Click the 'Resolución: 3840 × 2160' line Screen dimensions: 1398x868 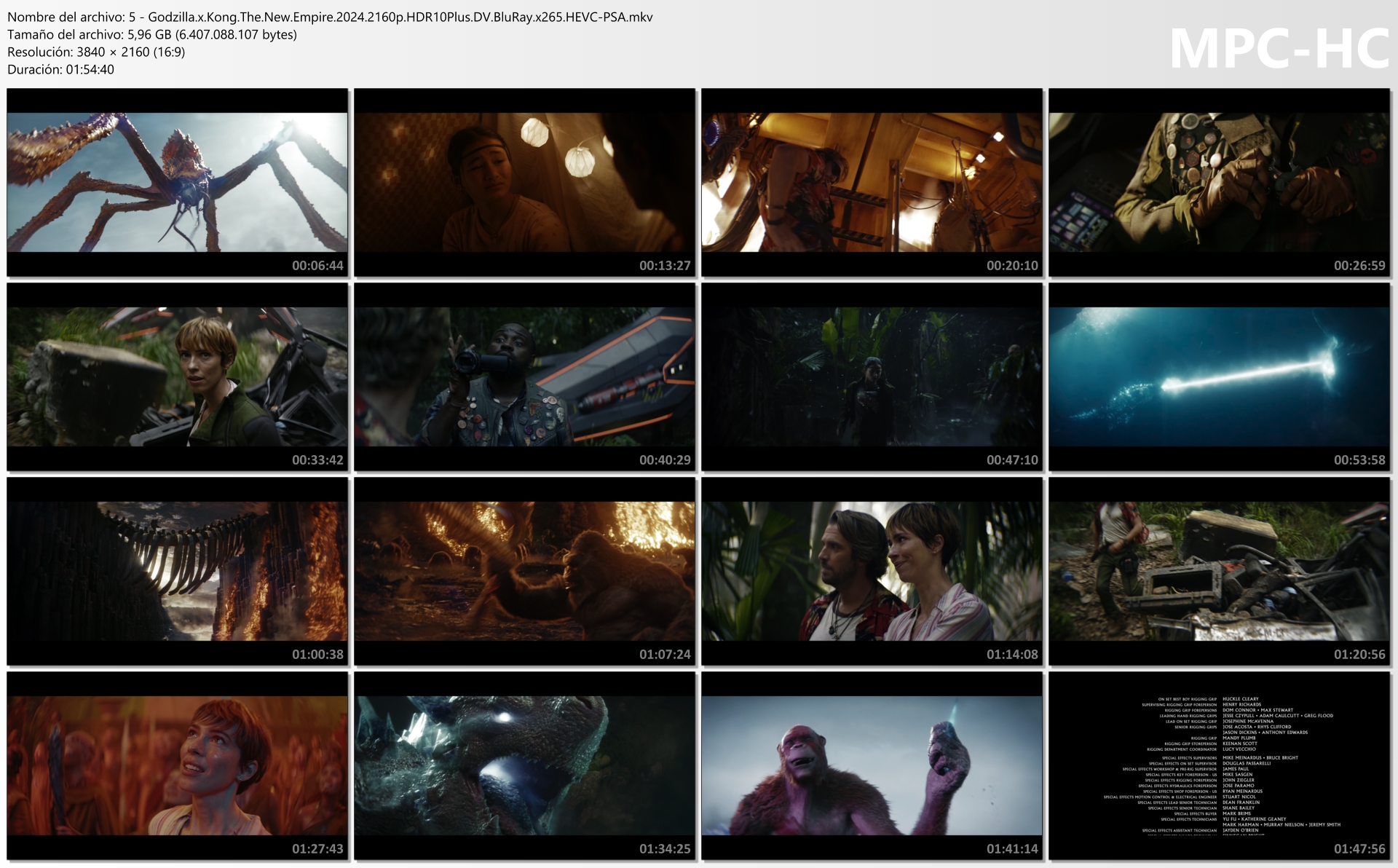click(96, 52)
